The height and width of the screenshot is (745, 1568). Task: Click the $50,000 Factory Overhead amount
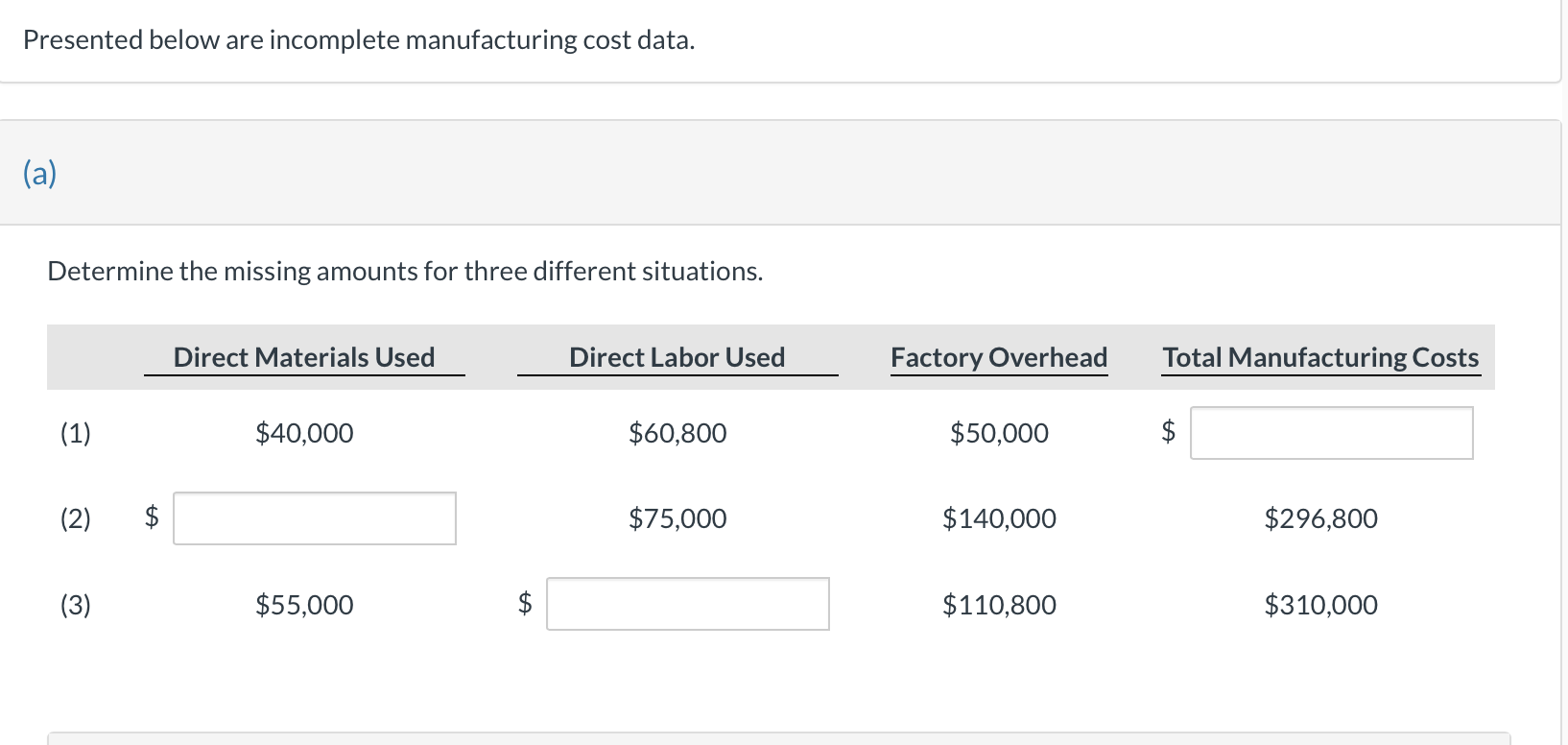[x=998, y=433]
